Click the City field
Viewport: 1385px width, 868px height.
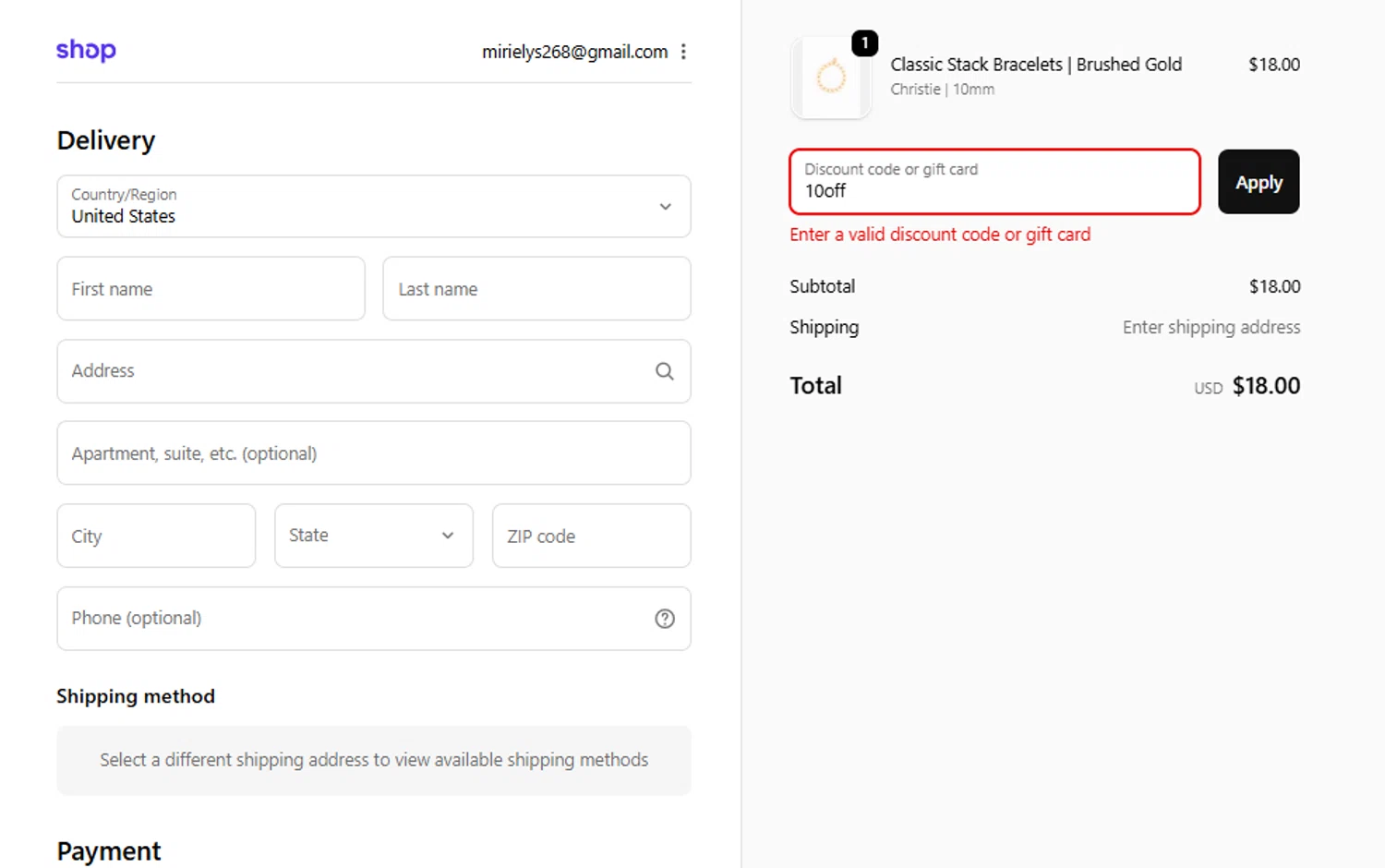[x=156, y=536]
